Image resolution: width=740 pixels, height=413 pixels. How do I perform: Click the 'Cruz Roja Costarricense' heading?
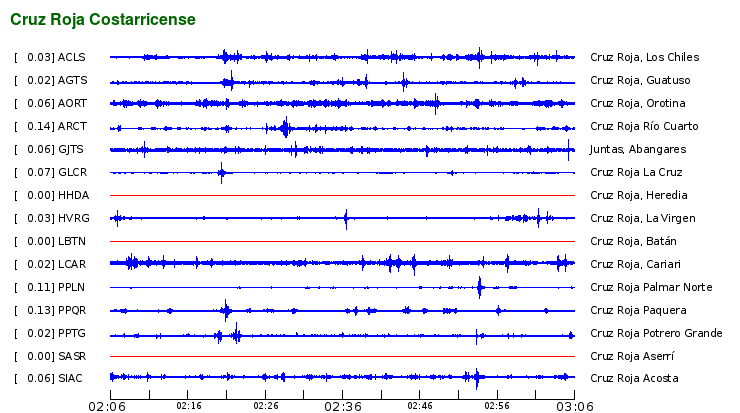[x=102, y=19]
